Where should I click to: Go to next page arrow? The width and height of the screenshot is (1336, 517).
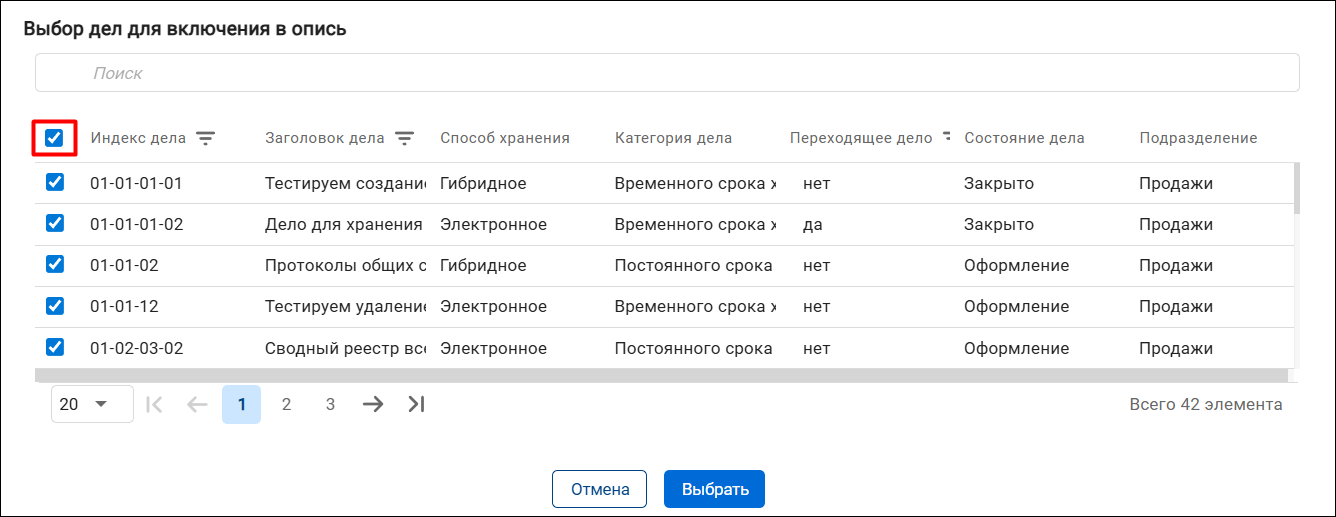(373, 404)
